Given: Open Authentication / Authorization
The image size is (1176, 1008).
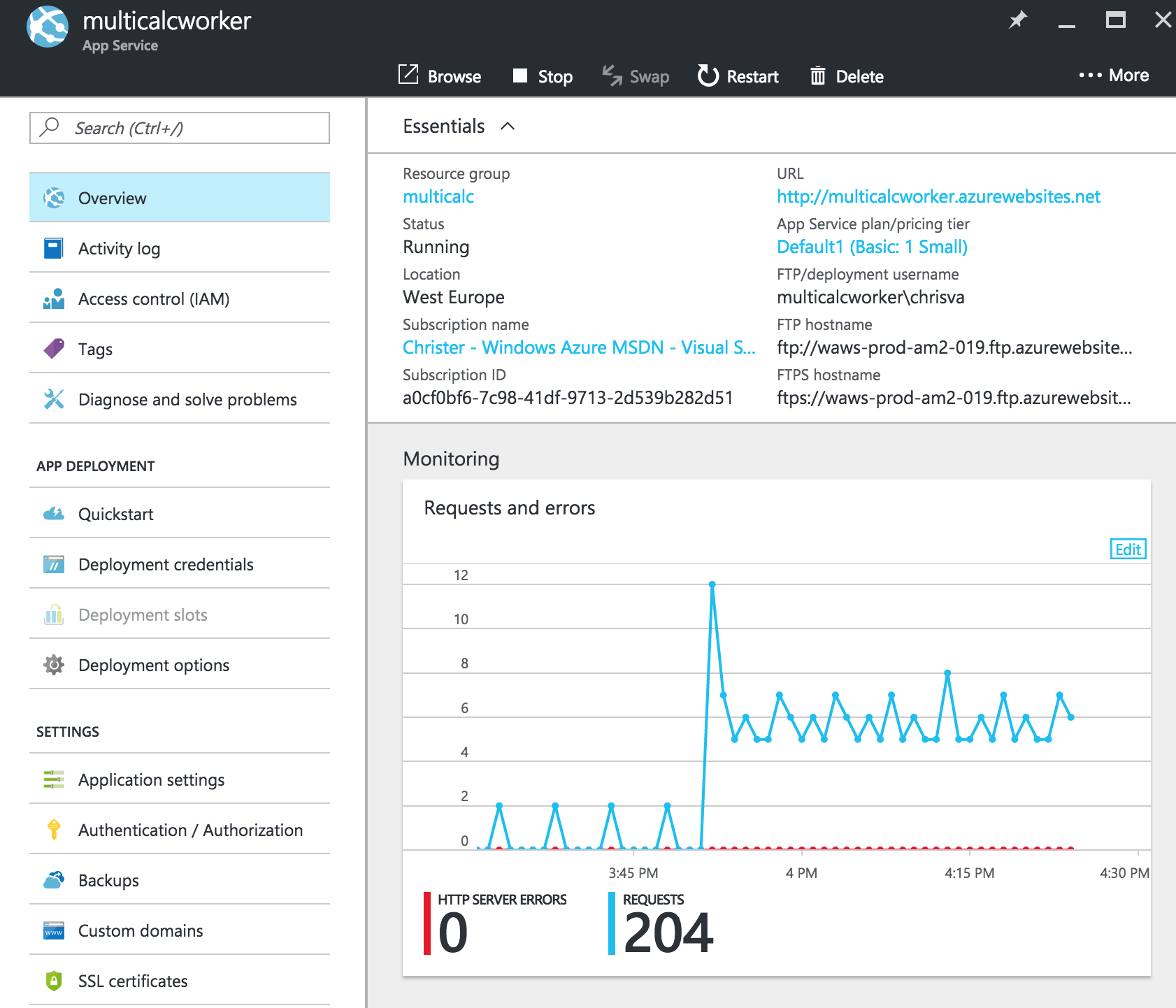Looking at the screenshot, I should pyautogui.click(x=180, y=830).
